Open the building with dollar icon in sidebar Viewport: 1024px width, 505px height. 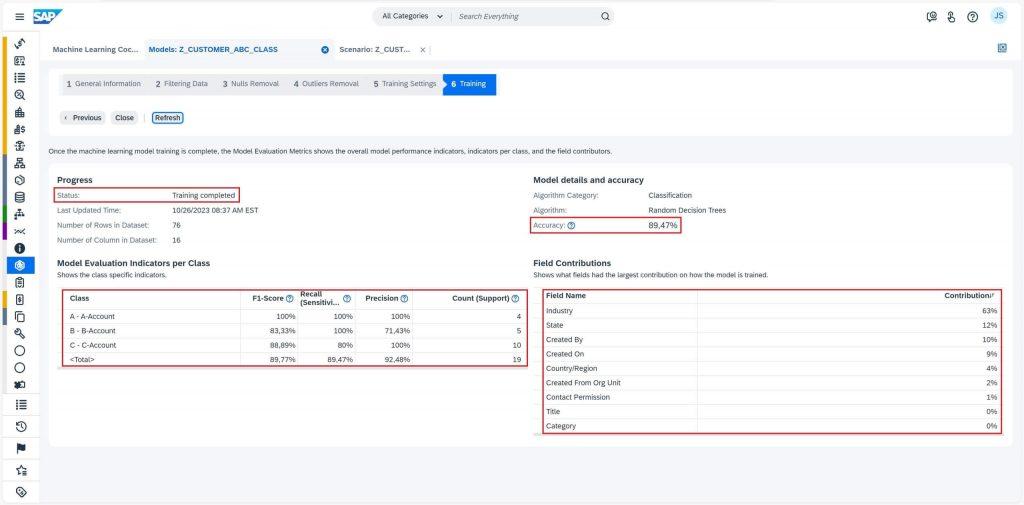[x=20, y=129]
